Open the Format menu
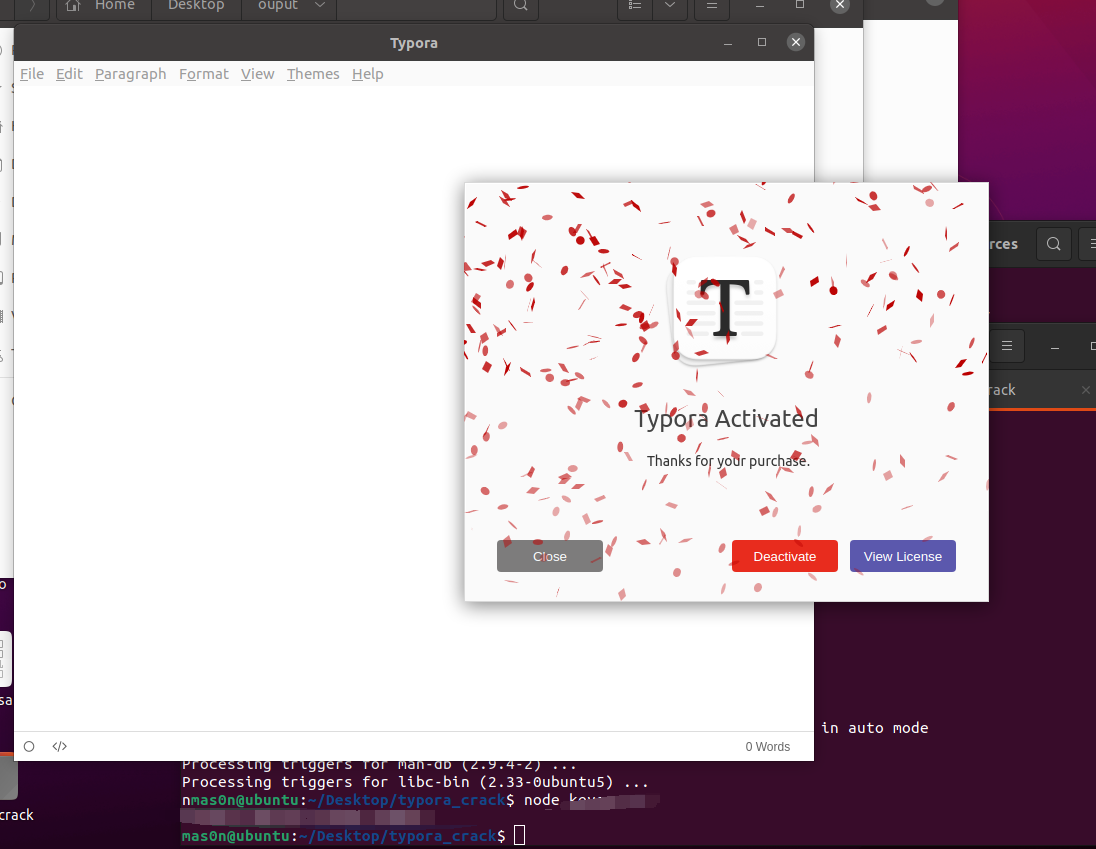 [203, 74]
